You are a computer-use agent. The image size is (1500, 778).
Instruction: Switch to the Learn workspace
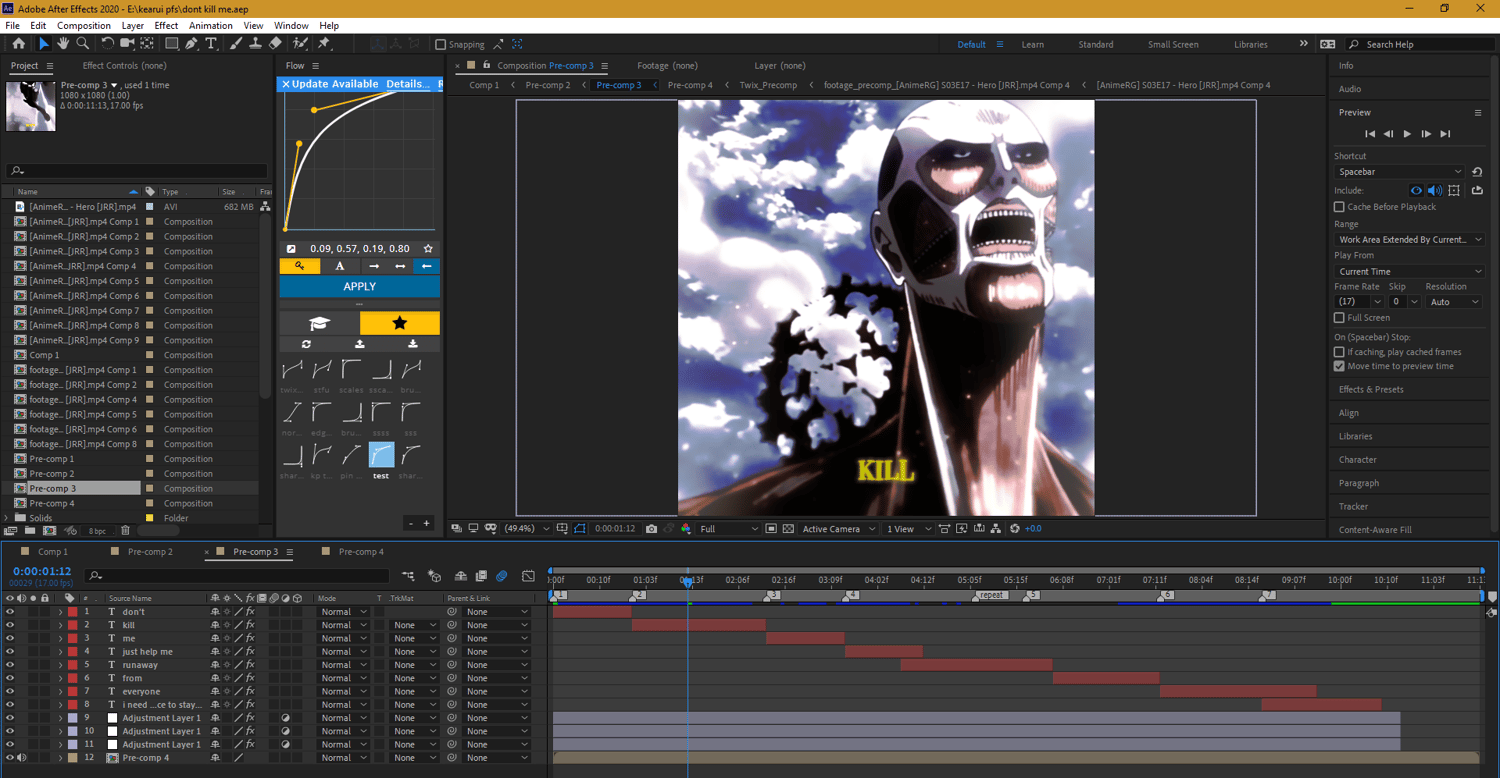pos(1033,44)
